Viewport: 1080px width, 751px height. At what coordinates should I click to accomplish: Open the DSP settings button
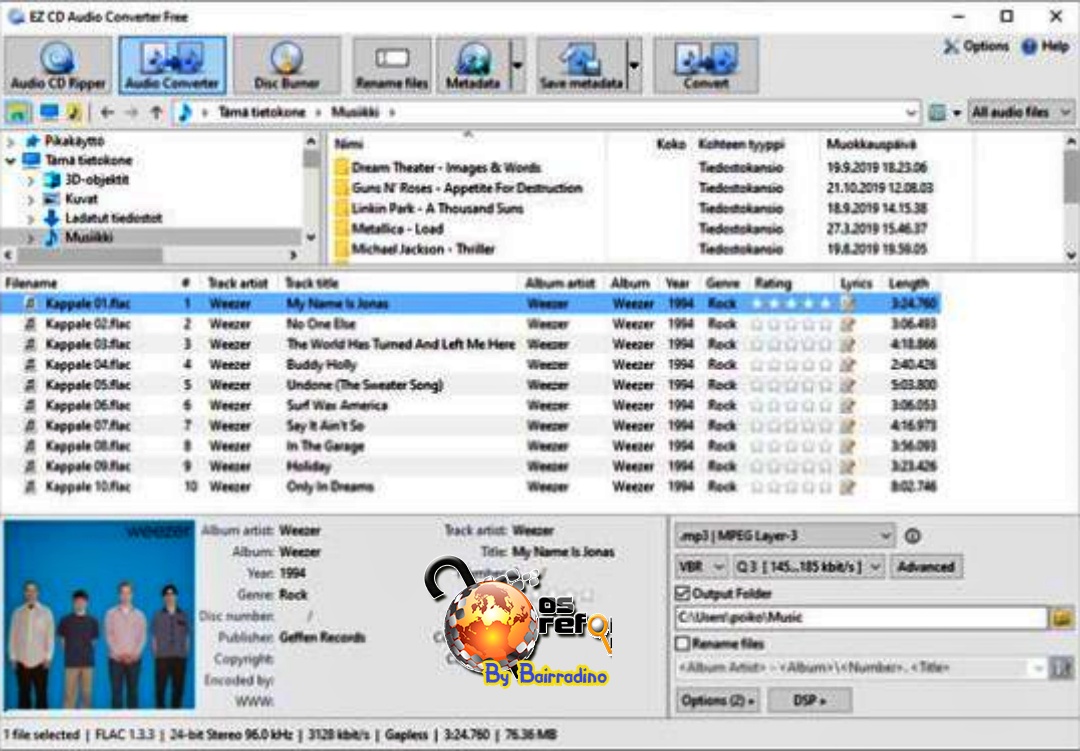point(809,700)
